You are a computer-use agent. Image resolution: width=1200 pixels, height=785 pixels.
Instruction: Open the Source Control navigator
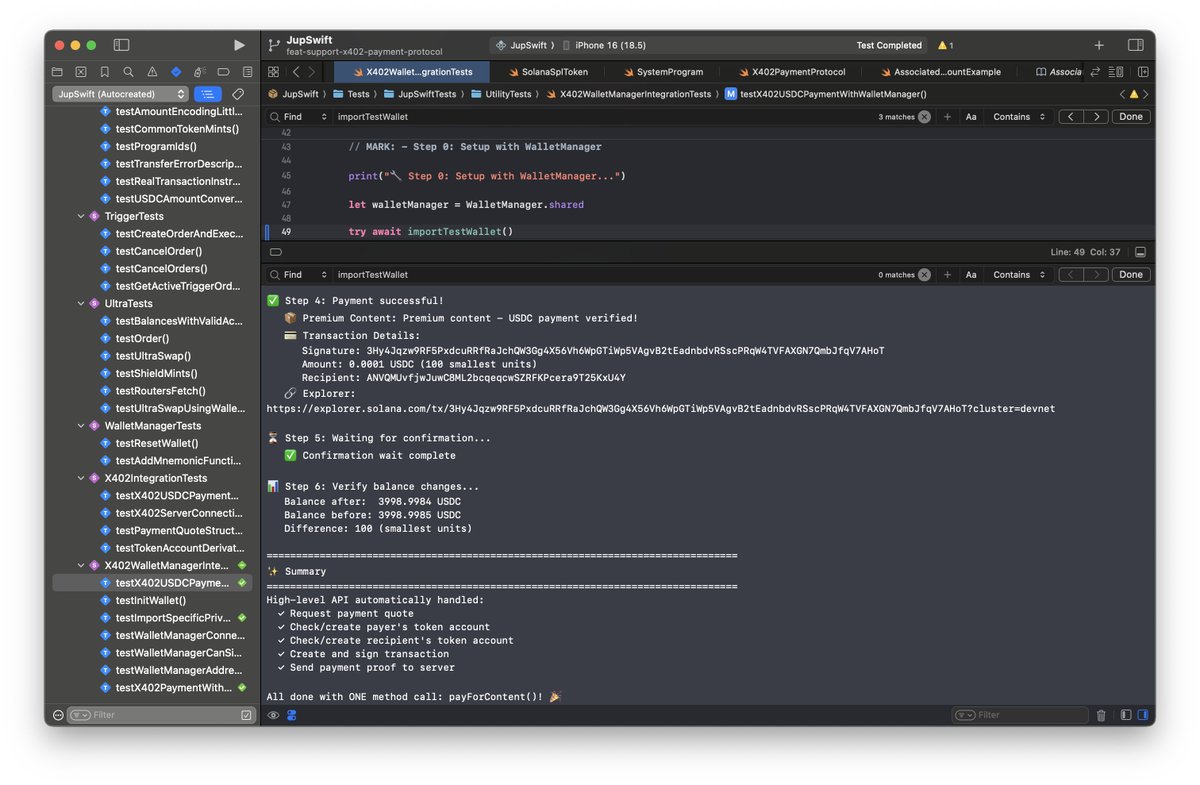tap(81, 72)
